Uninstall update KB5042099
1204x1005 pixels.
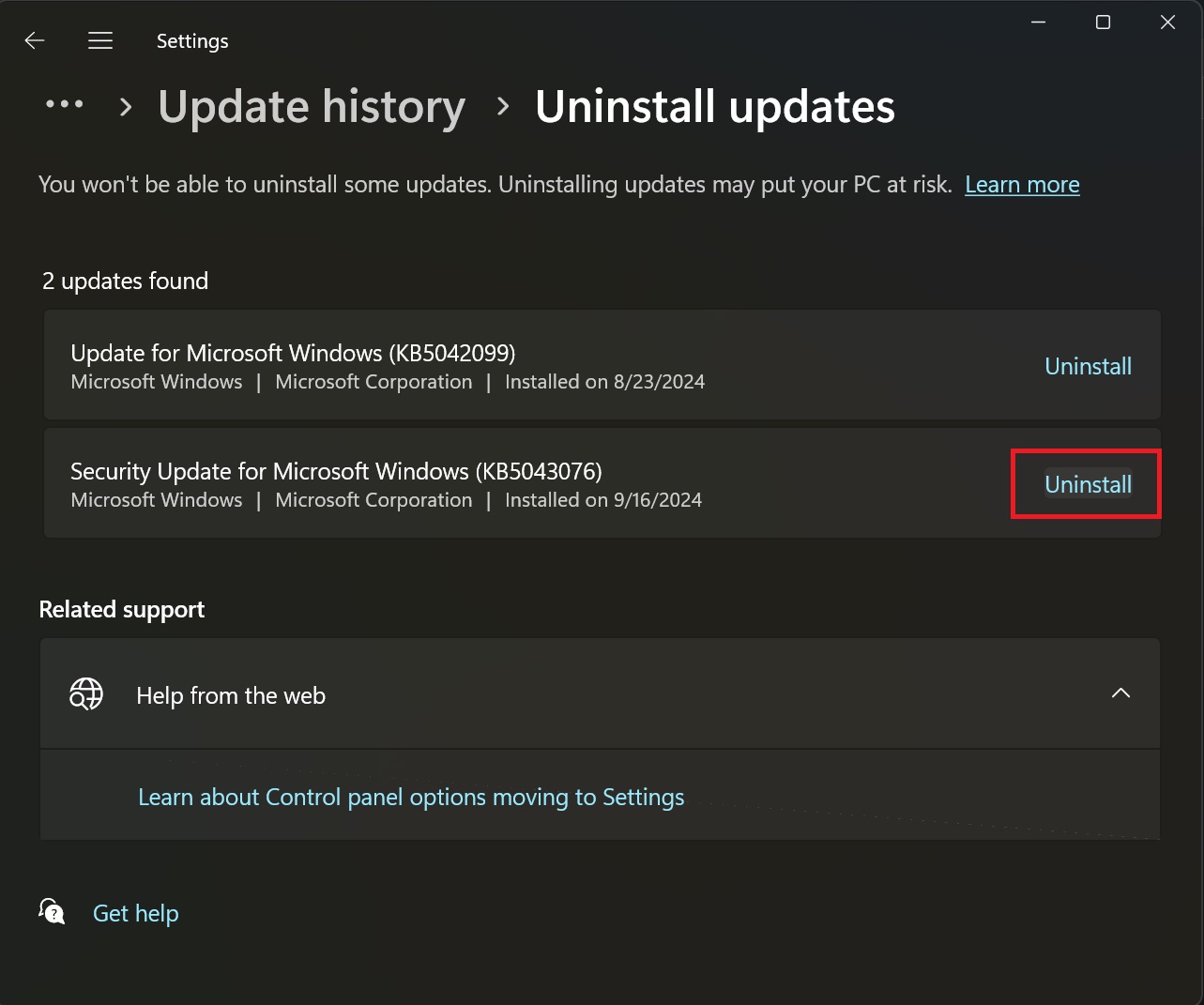click(x=1088, y=366)
